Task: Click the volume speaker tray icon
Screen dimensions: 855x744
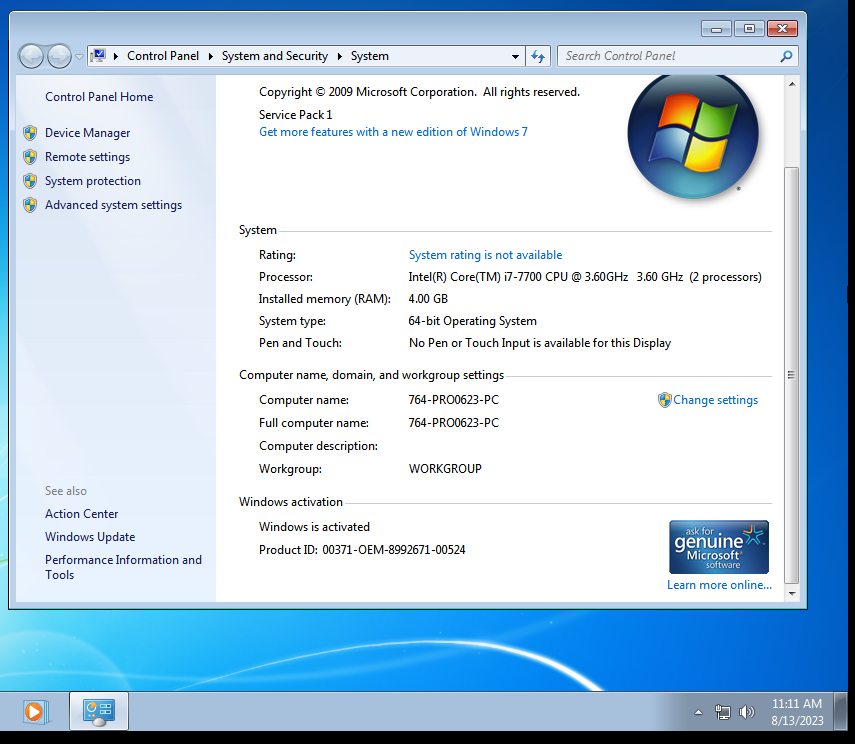Action: [746, 712]
